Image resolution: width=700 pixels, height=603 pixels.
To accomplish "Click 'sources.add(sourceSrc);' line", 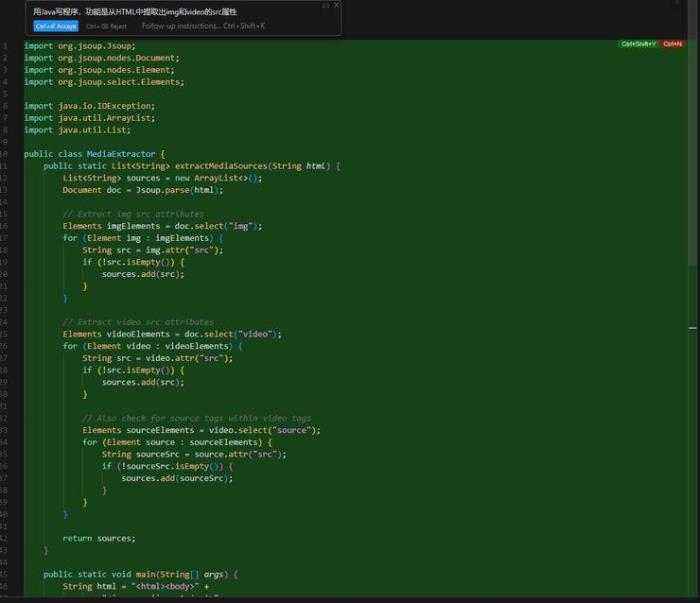I will (177, 479).
